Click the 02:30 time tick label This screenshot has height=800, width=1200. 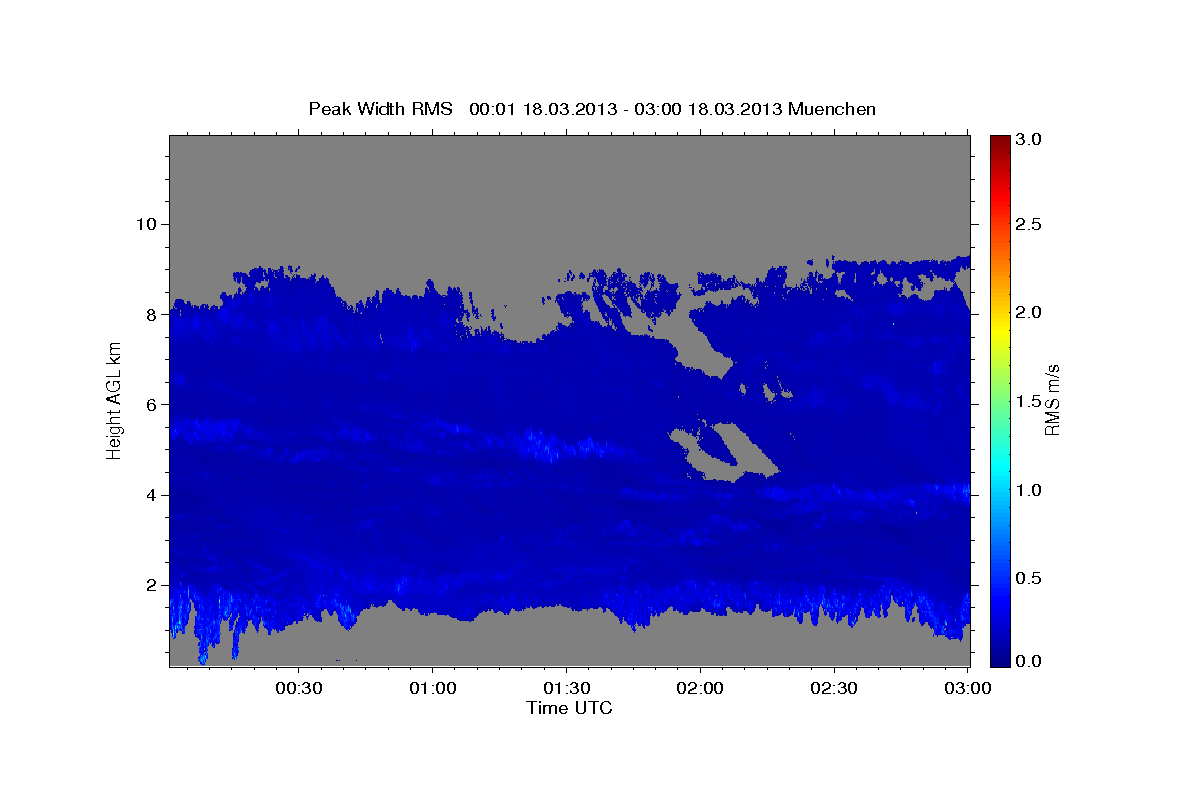click(833, 689)
